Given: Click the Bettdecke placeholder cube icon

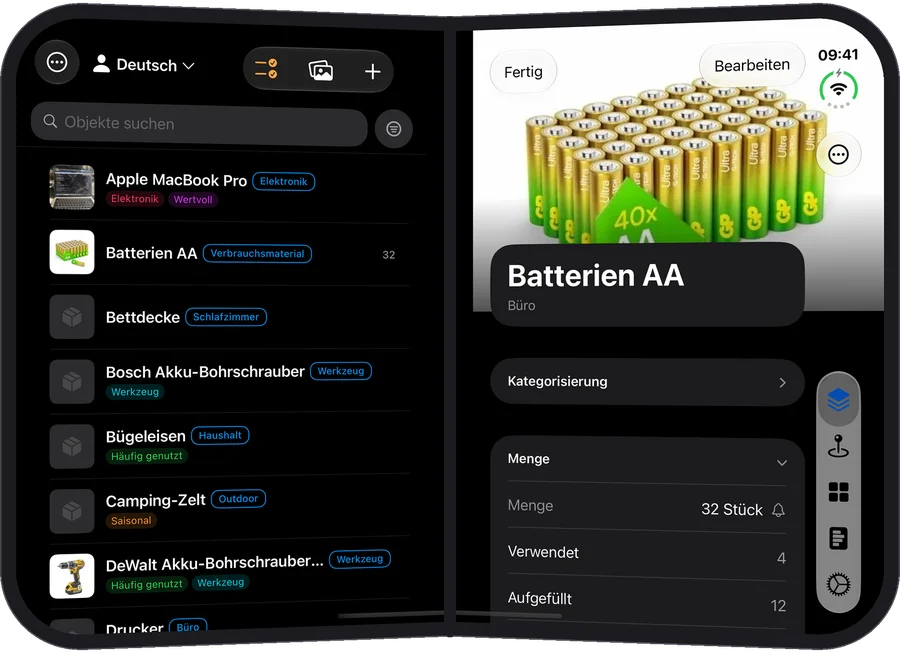Looking at the screenshot, I should [72, 317].
